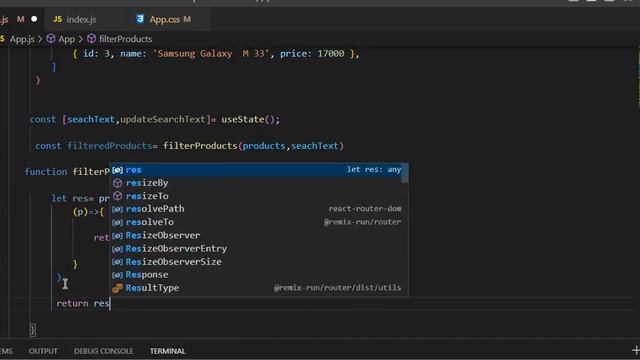Click the function's closing brace bracket
Image resolution: width=640 pixels, height=360 pixels.
32,329
